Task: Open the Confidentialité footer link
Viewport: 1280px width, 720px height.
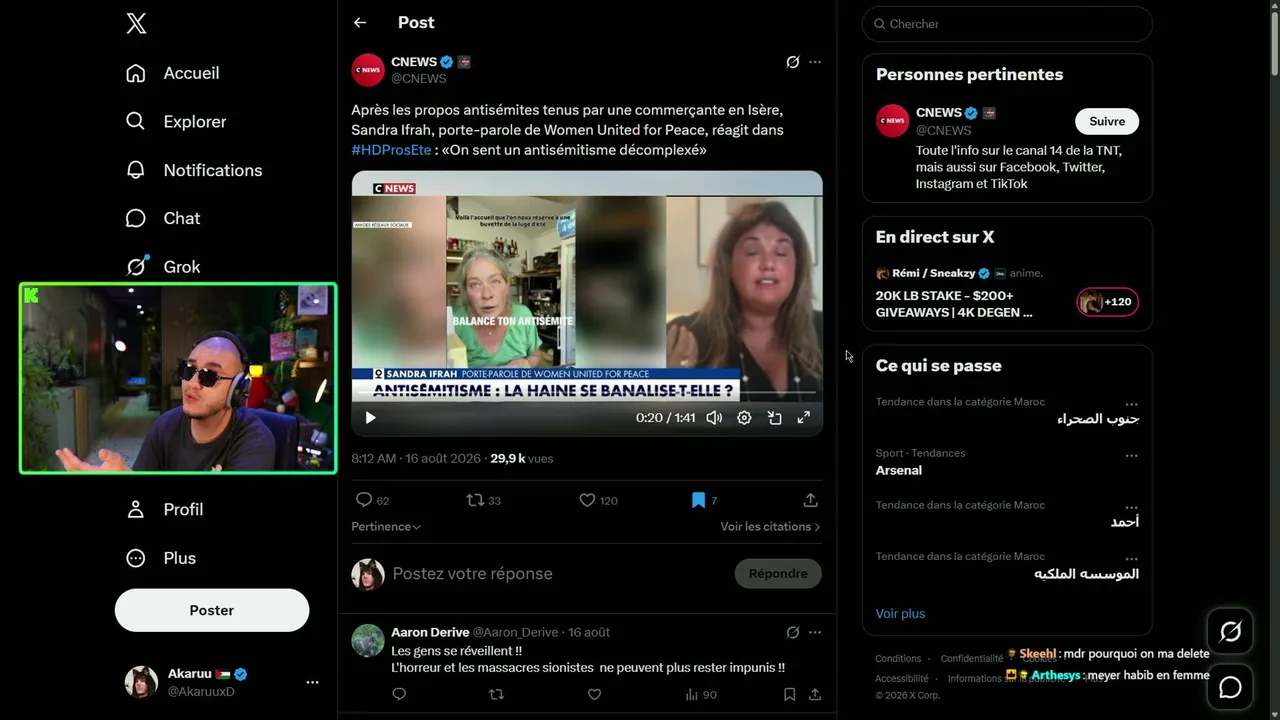Action: [x=972, y=658]
